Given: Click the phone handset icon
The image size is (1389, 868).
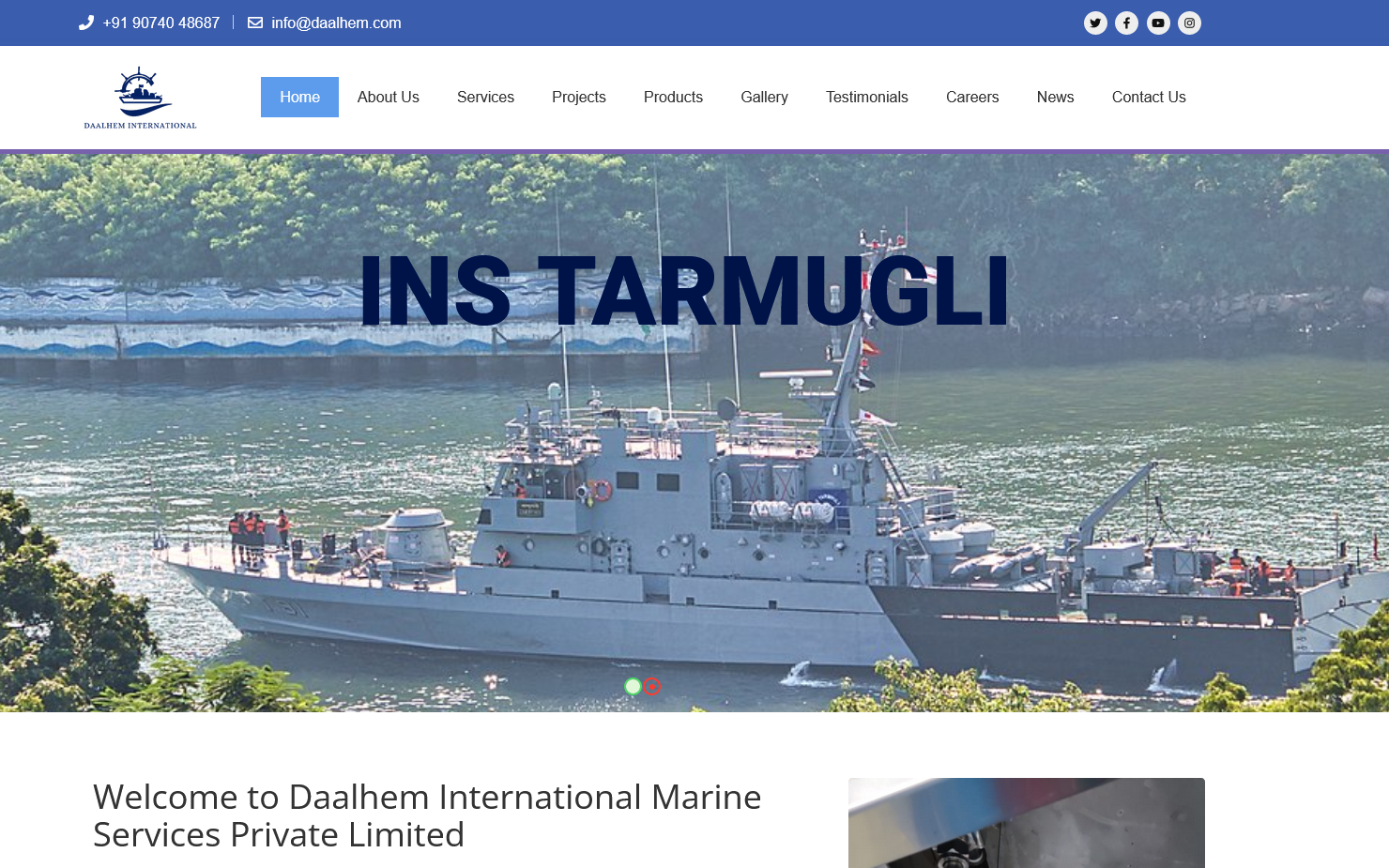Looking at the screenshot, I should click(x=86, y=23).
